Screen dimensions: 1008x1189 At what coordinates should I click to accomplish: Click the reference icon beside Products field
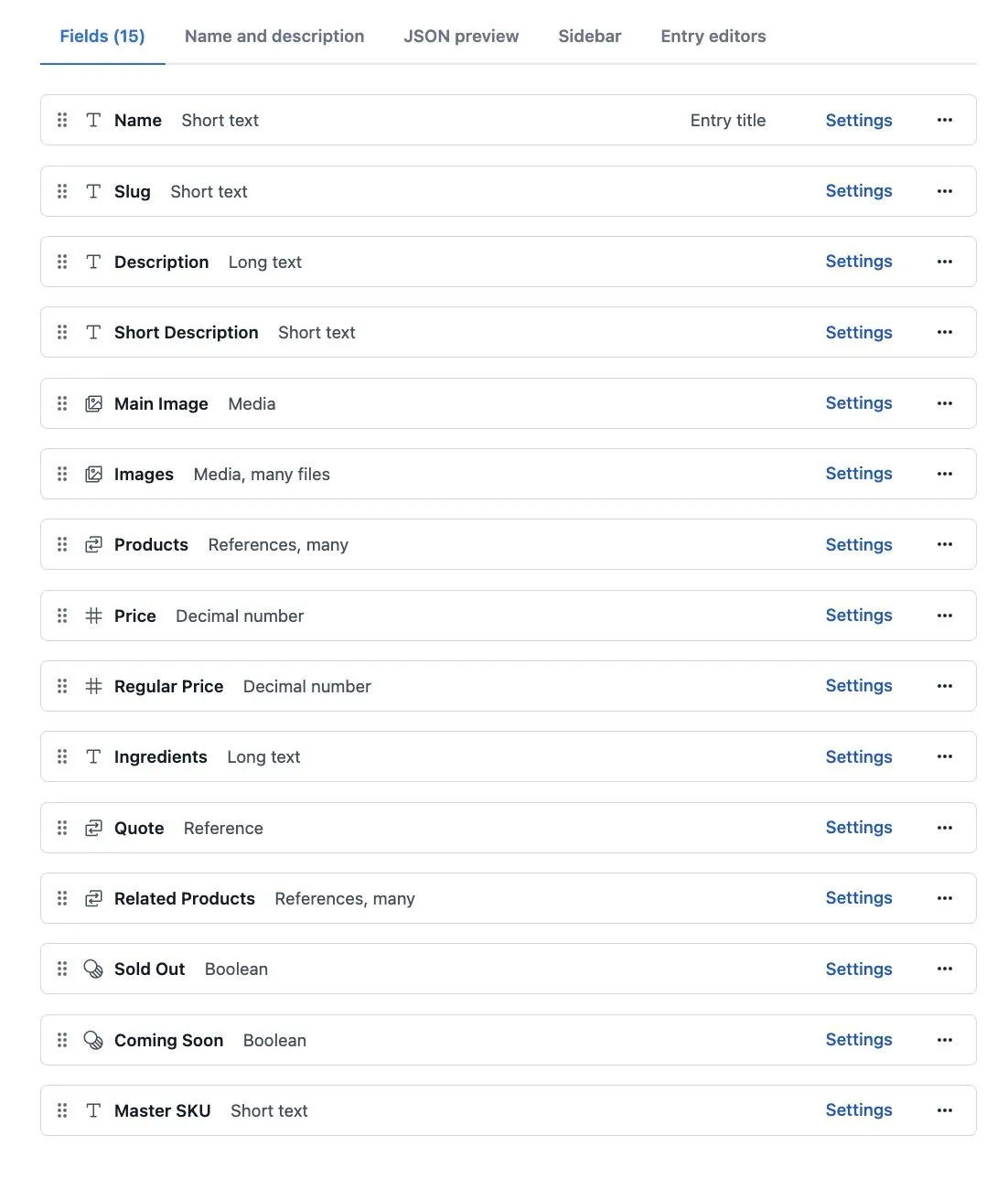coord(93,544)
